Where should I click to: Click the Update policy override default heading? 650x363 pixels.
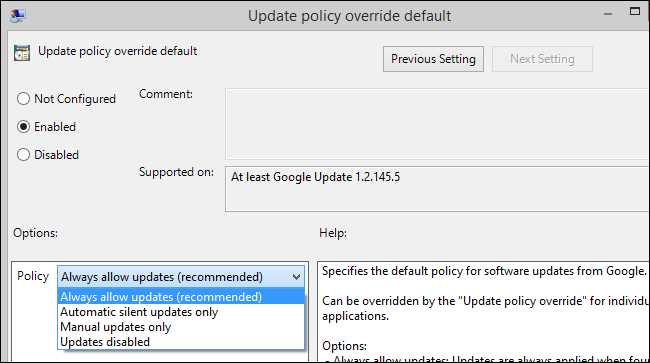click(117, 51)
